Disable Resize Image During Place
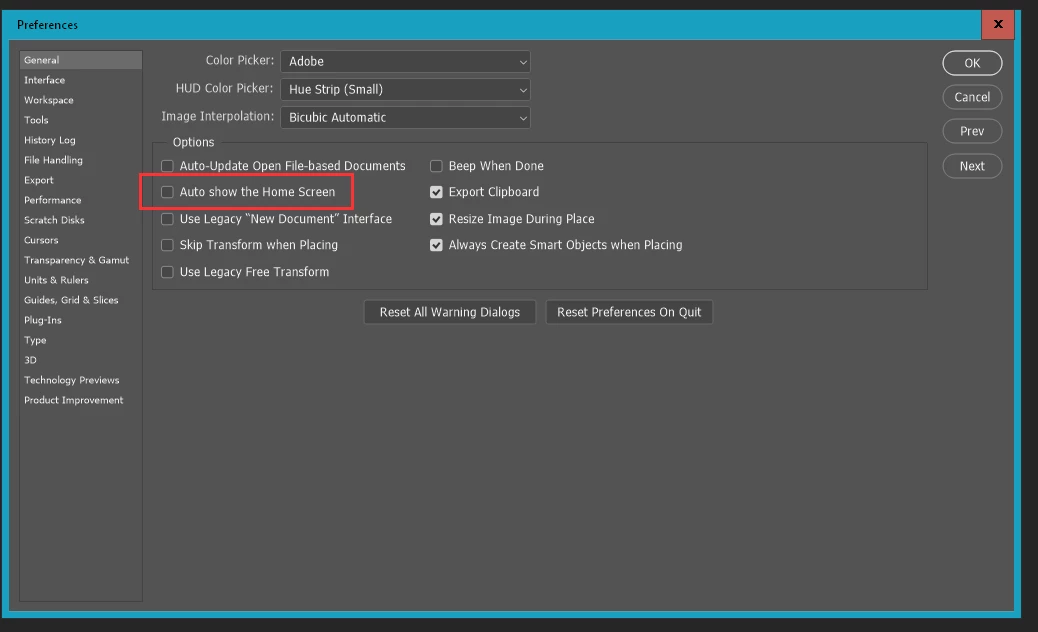The width and height of the screenshot is (1038, 632). tap(436, 219)
